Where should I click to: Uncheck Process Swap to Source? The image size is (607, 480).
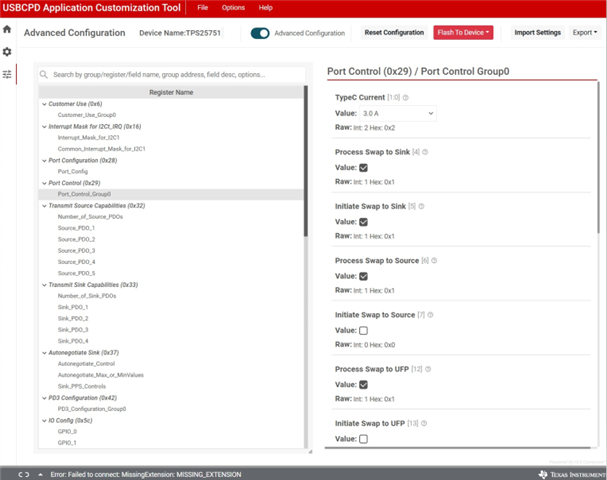pos(363,276)
